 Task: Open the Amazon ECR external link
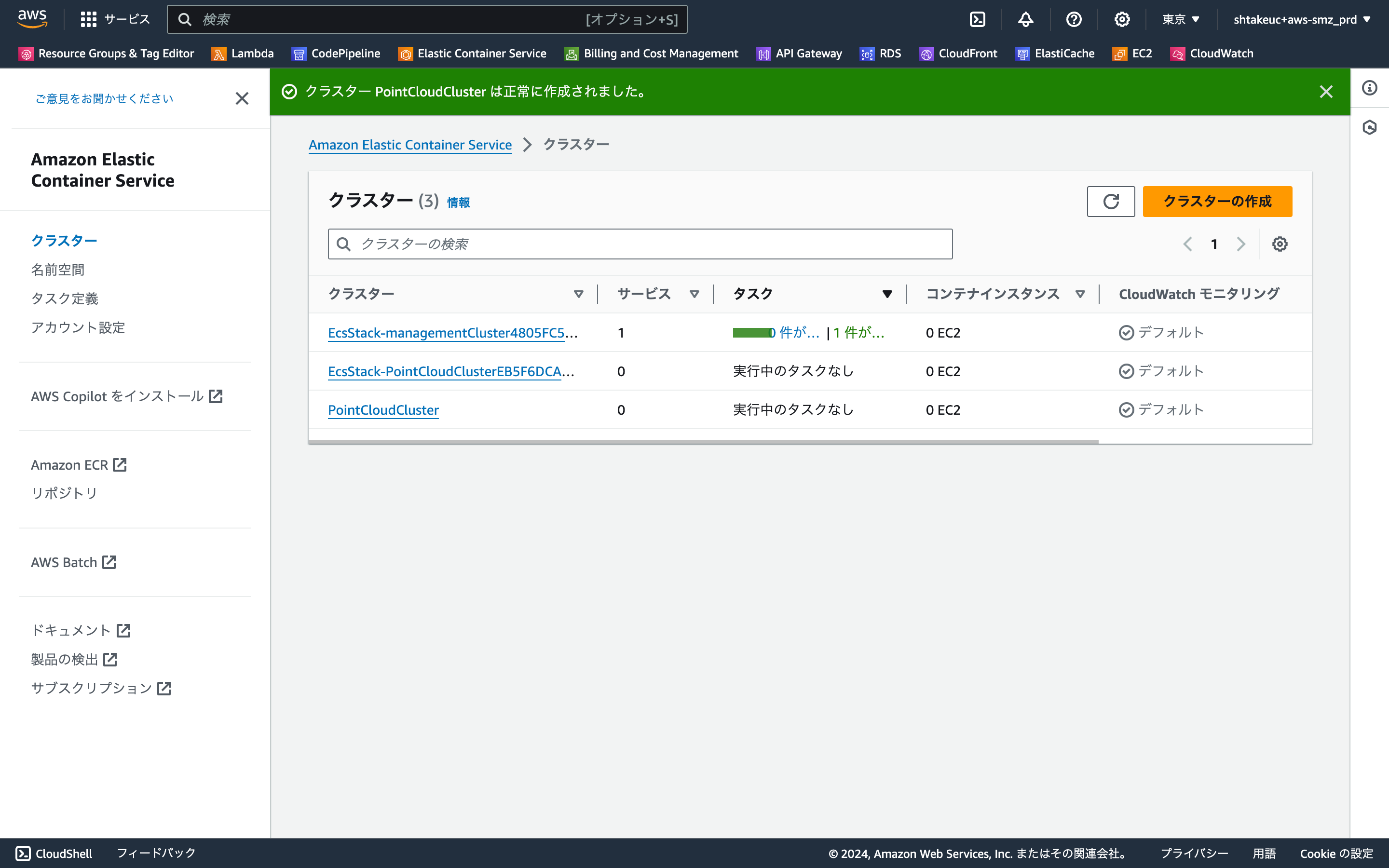pyautogui.click(x=79, y=464)
